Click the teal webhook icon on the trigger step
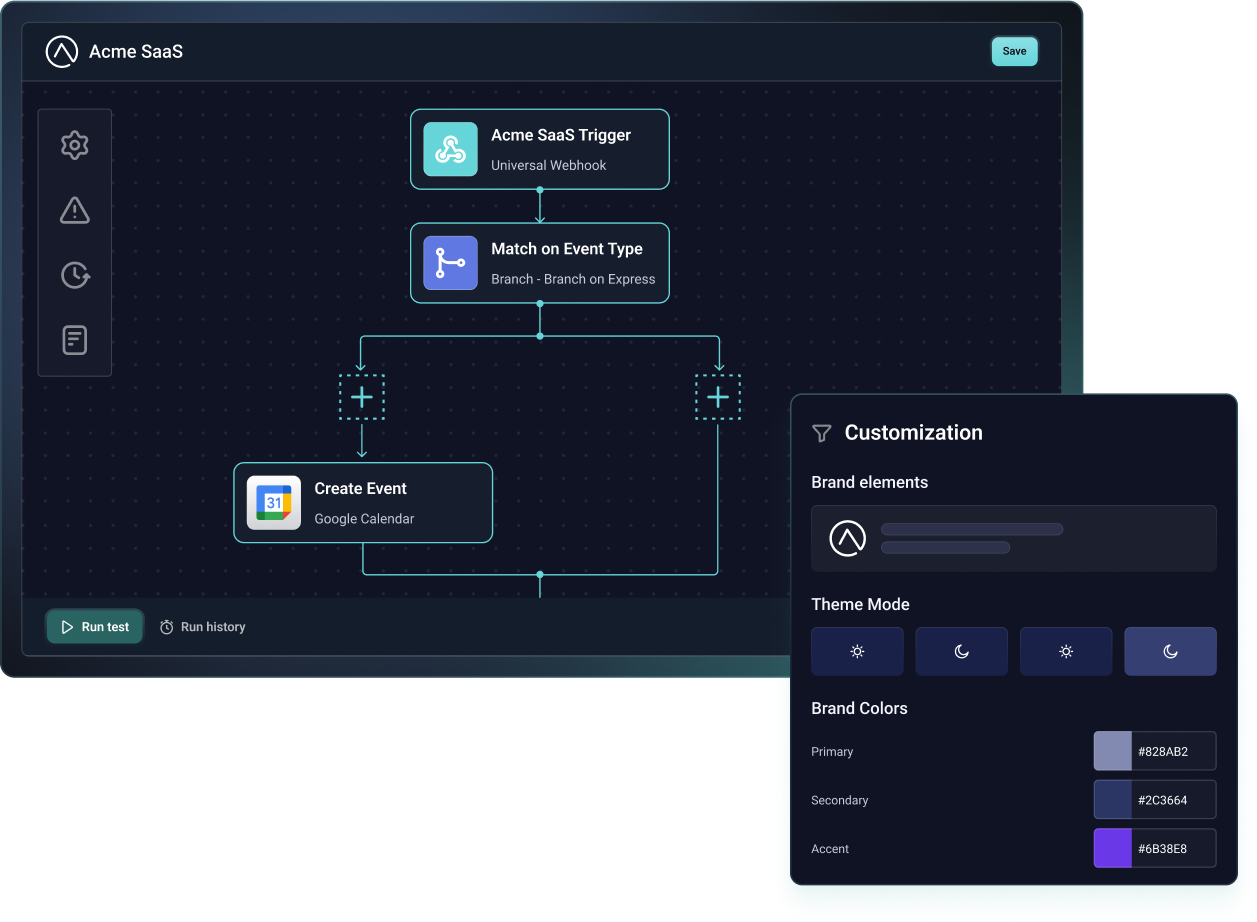This screenshot has width=1257, height=922. click(450, 149)
